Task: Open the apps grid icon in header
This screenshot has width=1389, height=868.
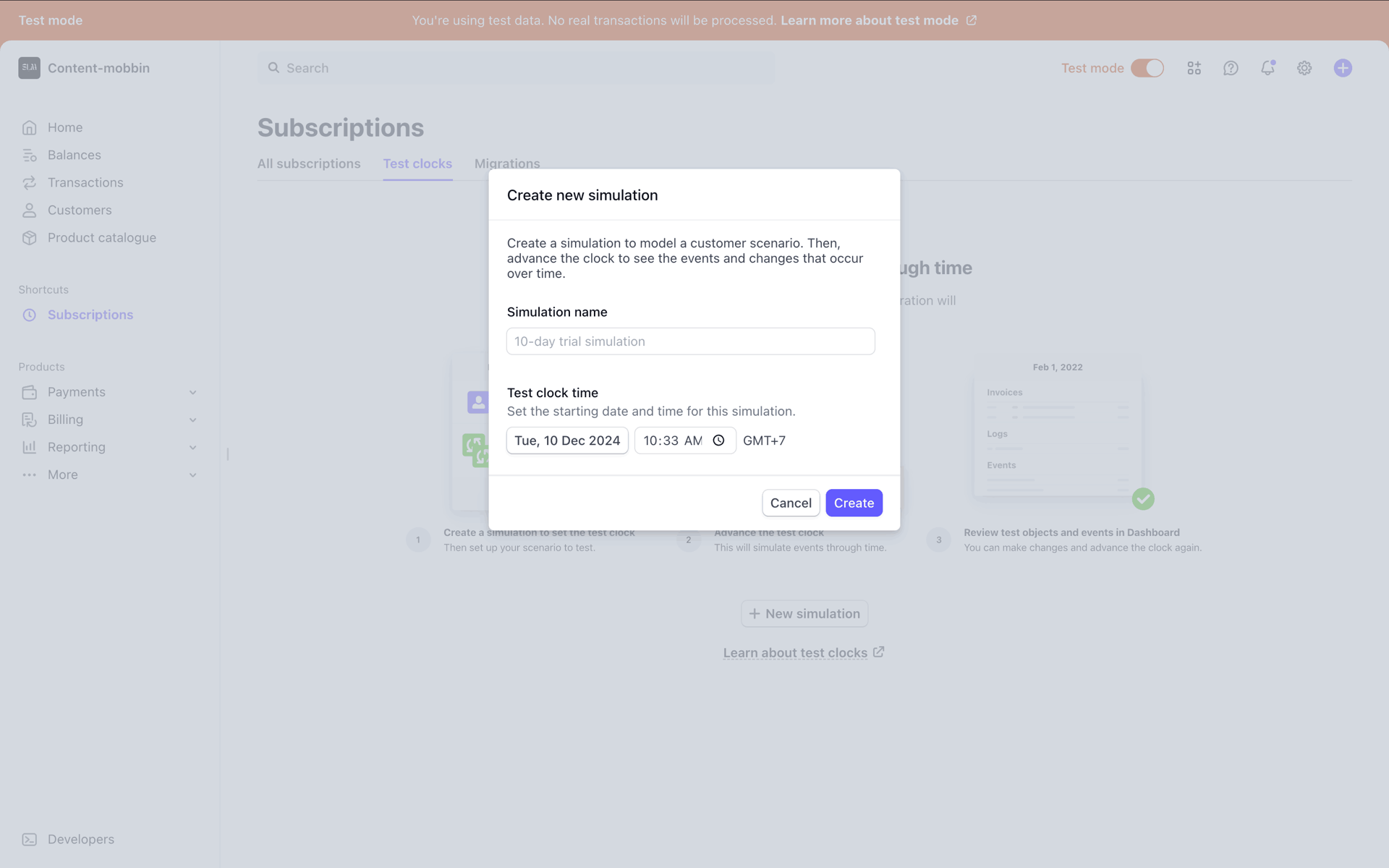Action: 1194,68
